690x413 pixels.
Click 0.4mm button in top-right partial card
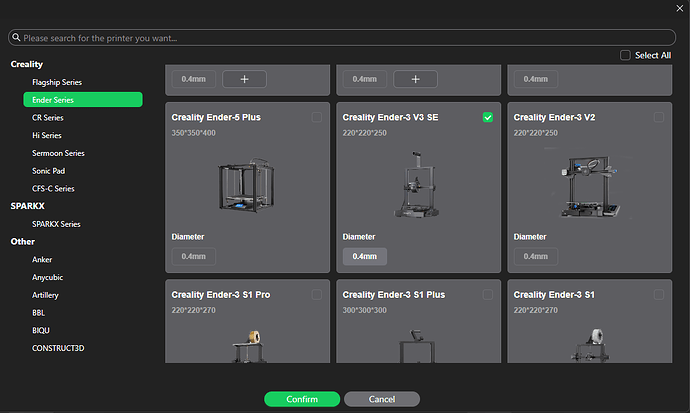pyautogui.click(x=536, y=79)
